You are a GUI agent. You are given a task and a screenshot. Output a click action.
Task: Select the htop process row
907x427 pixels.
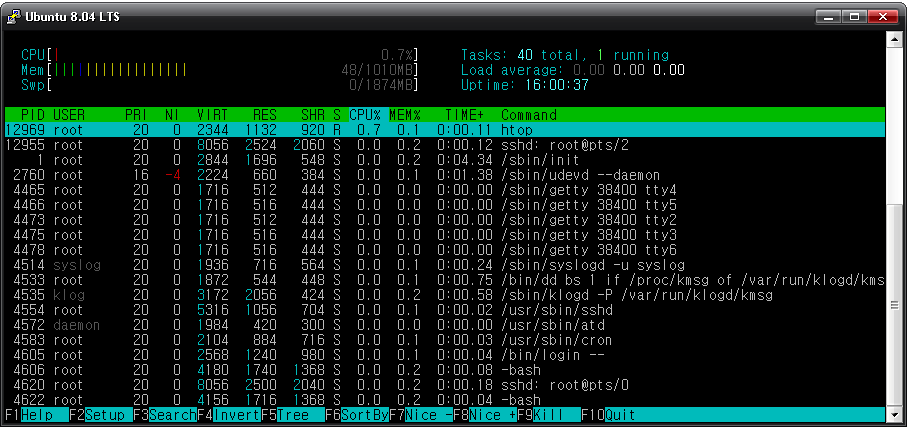point(445,130)
